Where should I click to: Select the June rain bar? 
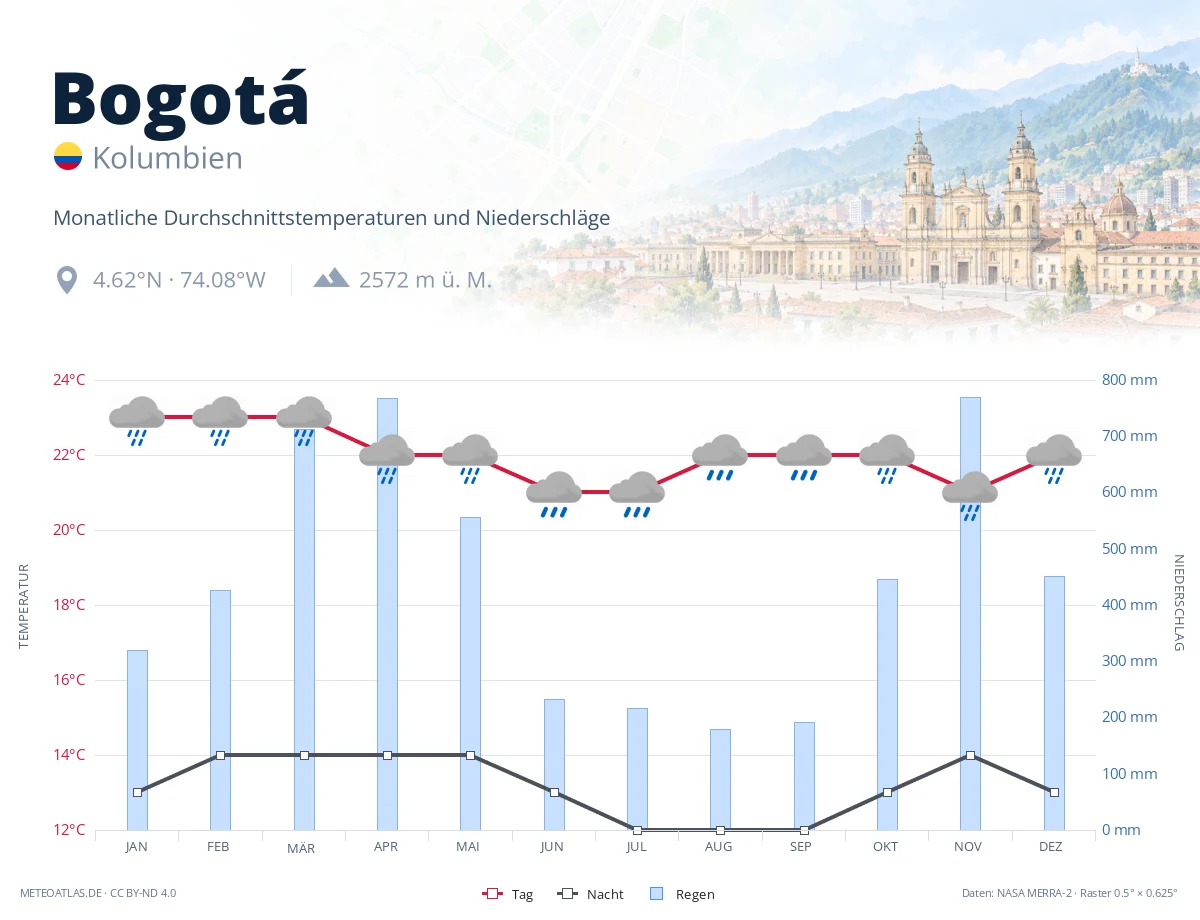tap(554, 764)
